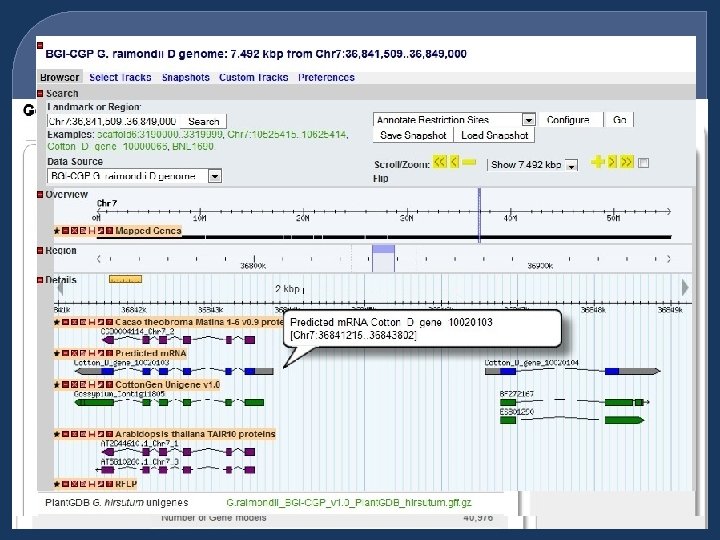Zoom in with the yellow plus icon
720x540 pixels.
597,162
